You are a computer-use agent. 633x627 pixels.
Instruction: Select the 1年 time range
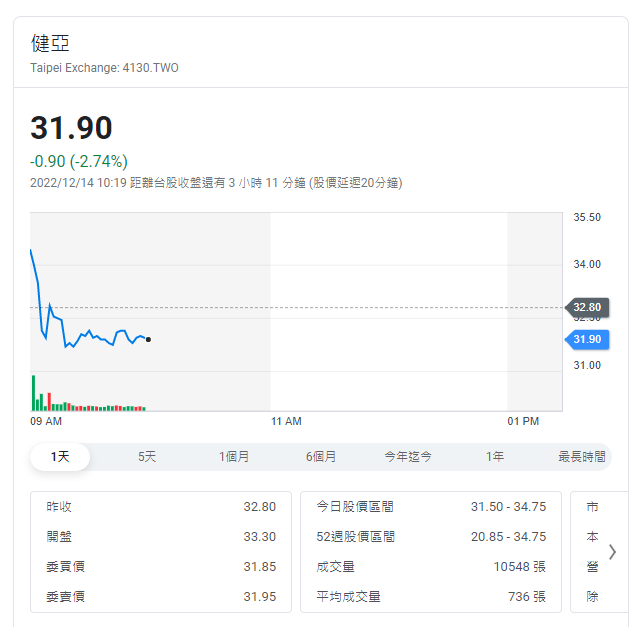pyautogui.click(x=495, y=457)
